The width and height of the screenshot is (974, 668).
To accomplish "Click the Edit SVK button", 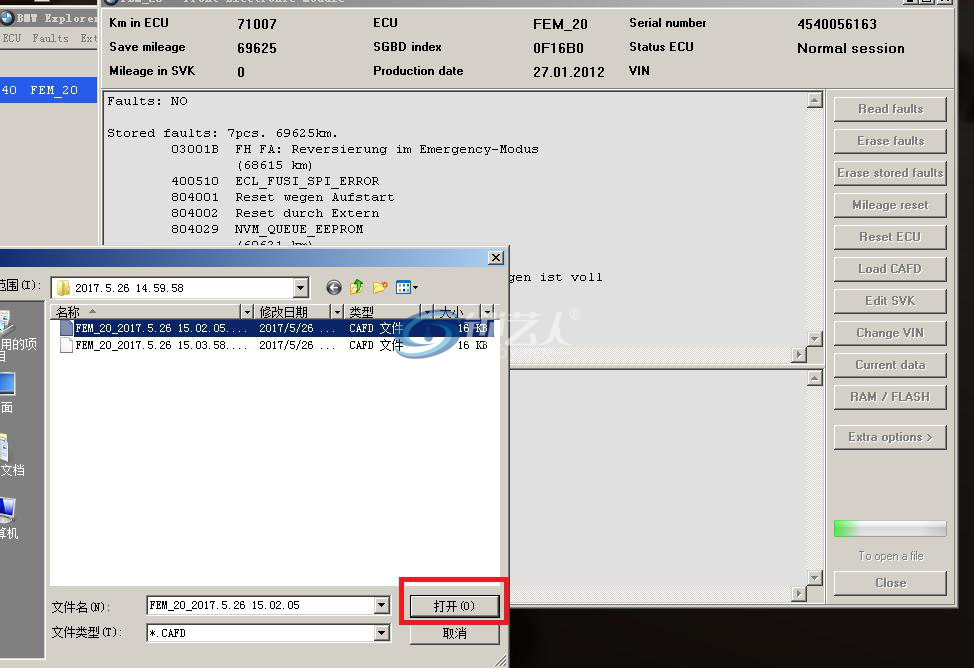I will (x=890, y=301).
